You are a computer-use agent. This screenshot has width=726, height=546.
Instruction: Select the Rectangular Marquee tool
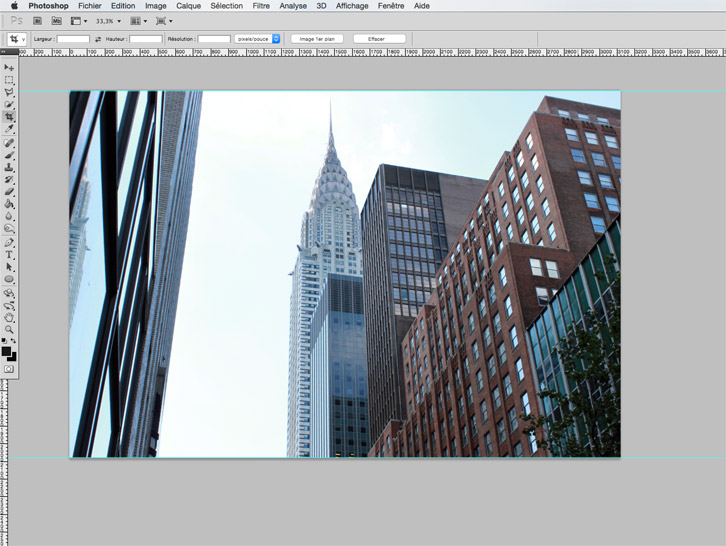click(x=9, y=80)
